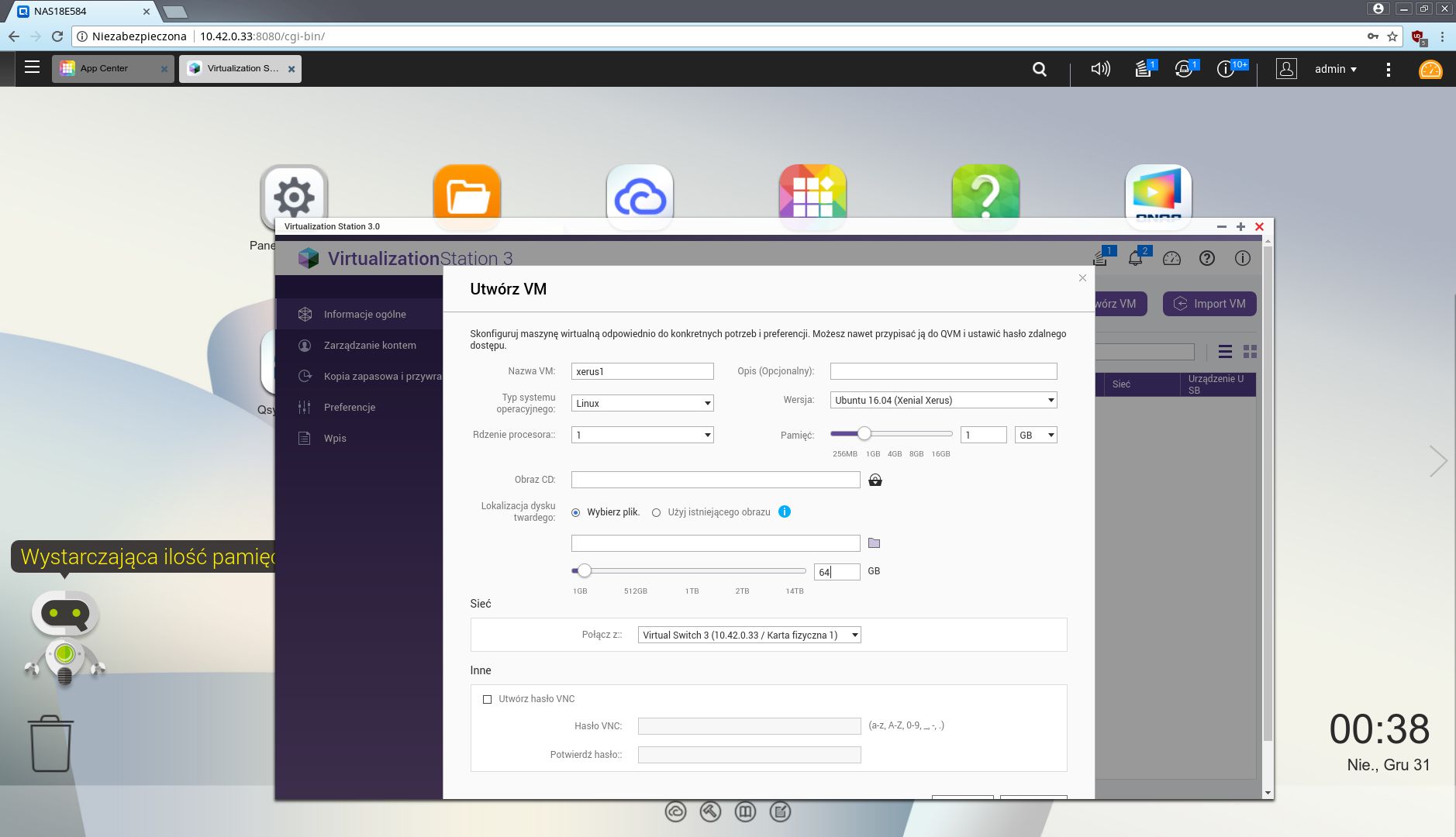
Task: Open Virtualization Station resource gauge icon
Action: click(1171, 258)
